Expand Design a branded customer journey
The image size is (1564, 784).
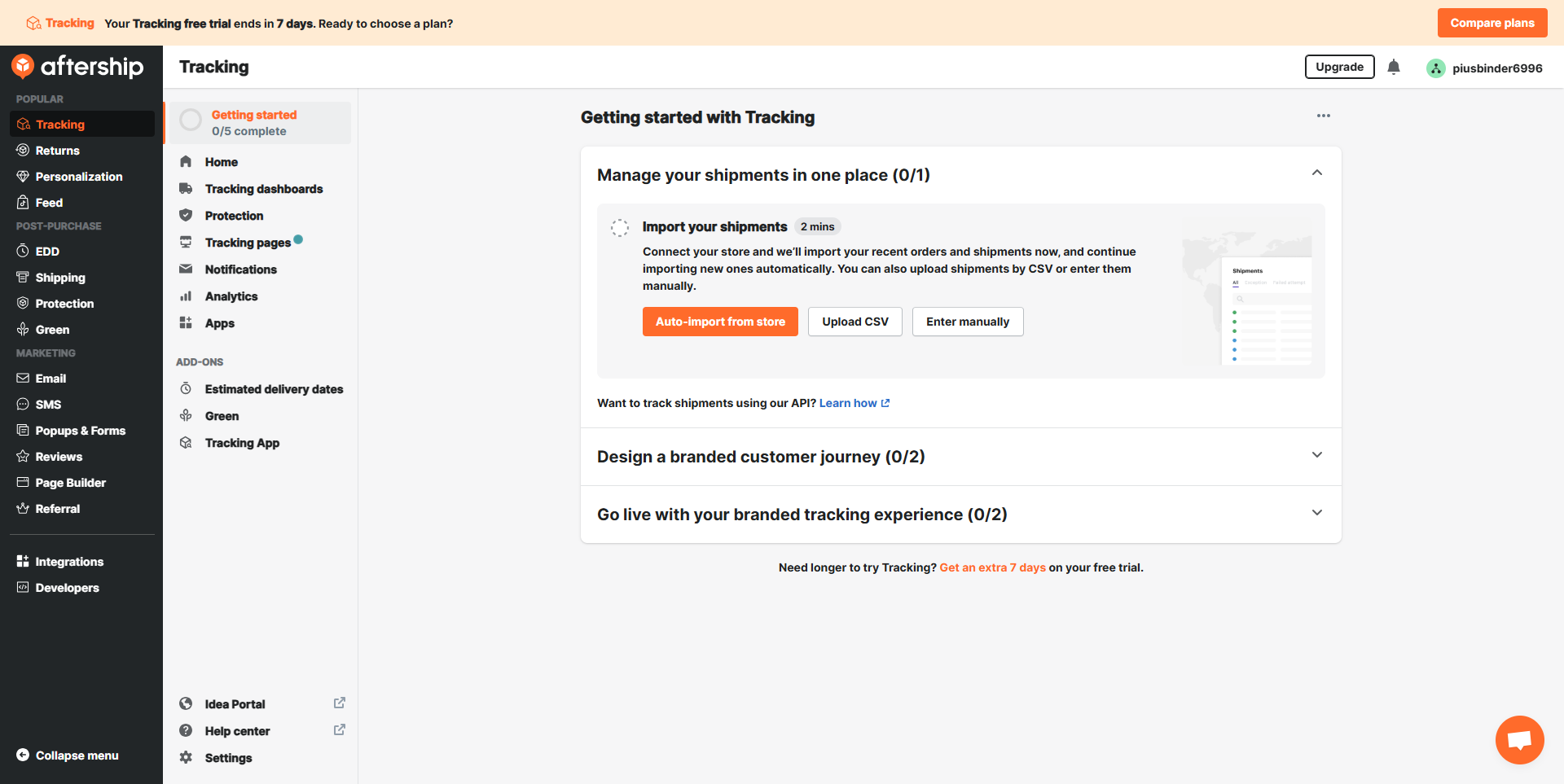point(1316,455)
